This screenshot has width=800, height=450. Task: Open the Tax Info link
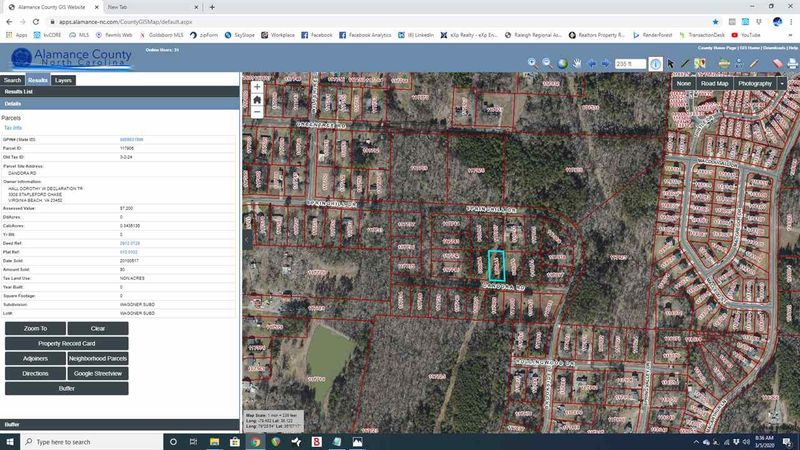click(13, 128)
